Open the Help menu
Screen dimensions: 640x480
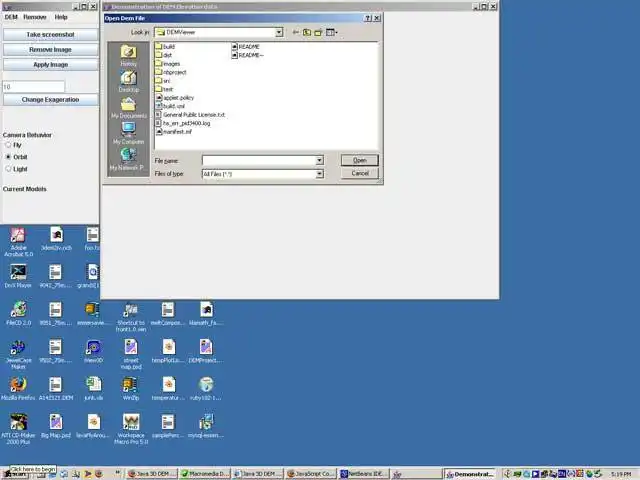[x=61, y=17]
